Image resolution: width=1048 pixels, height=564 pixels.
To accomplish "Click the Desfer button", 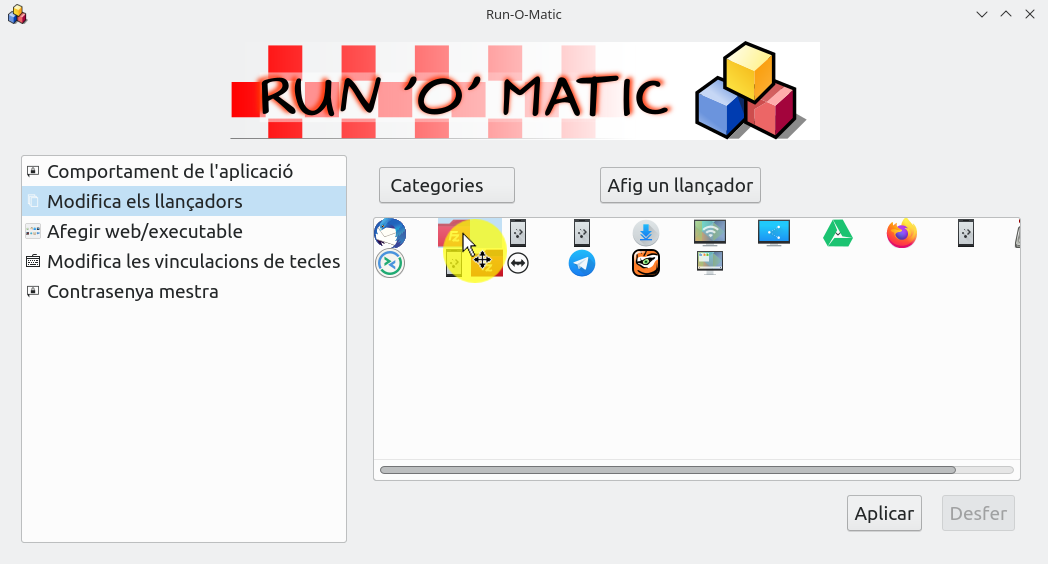I will [x=978, y=513].
